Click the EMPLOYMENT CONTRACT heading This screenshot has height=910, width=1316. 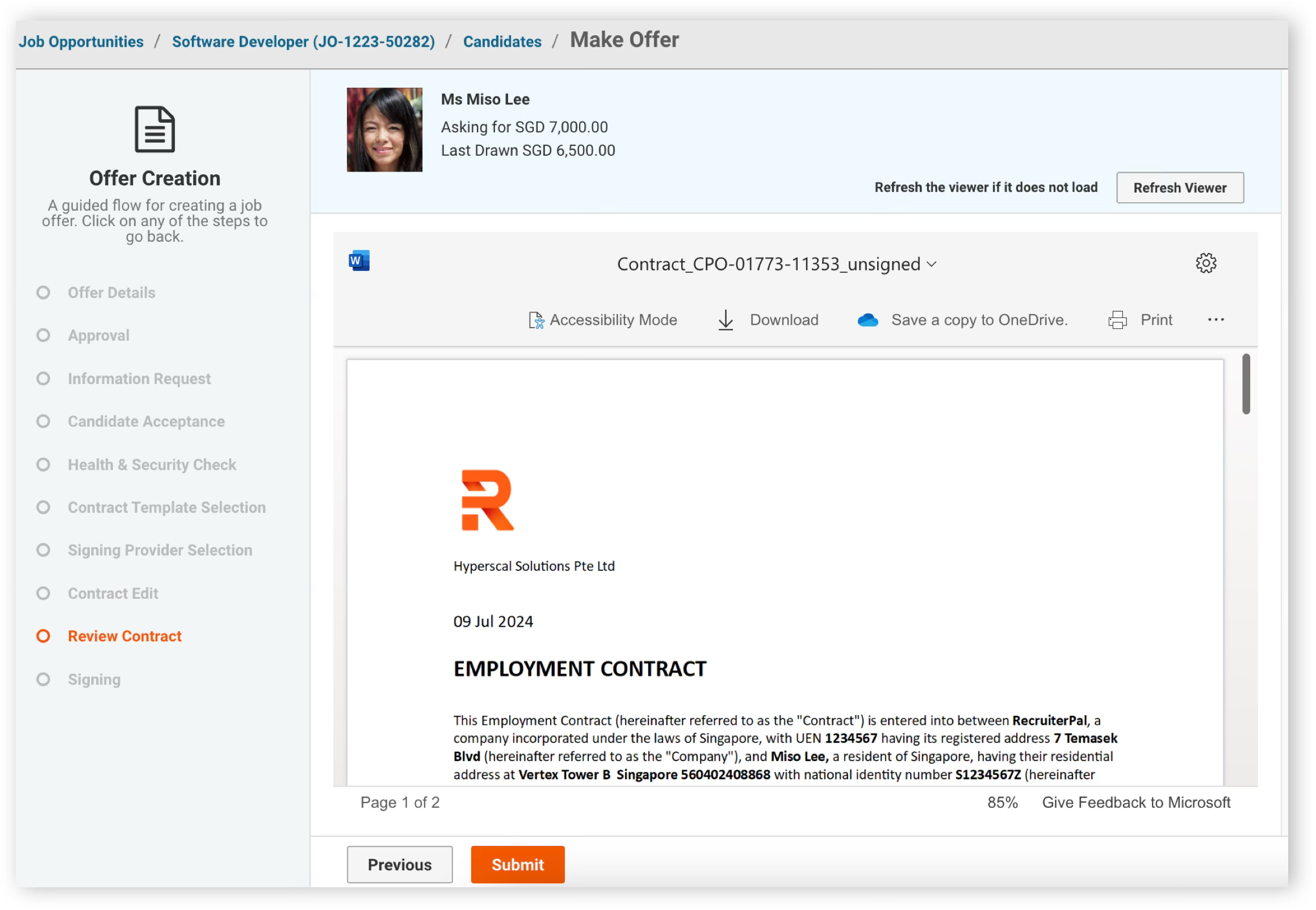click(580, 669)
